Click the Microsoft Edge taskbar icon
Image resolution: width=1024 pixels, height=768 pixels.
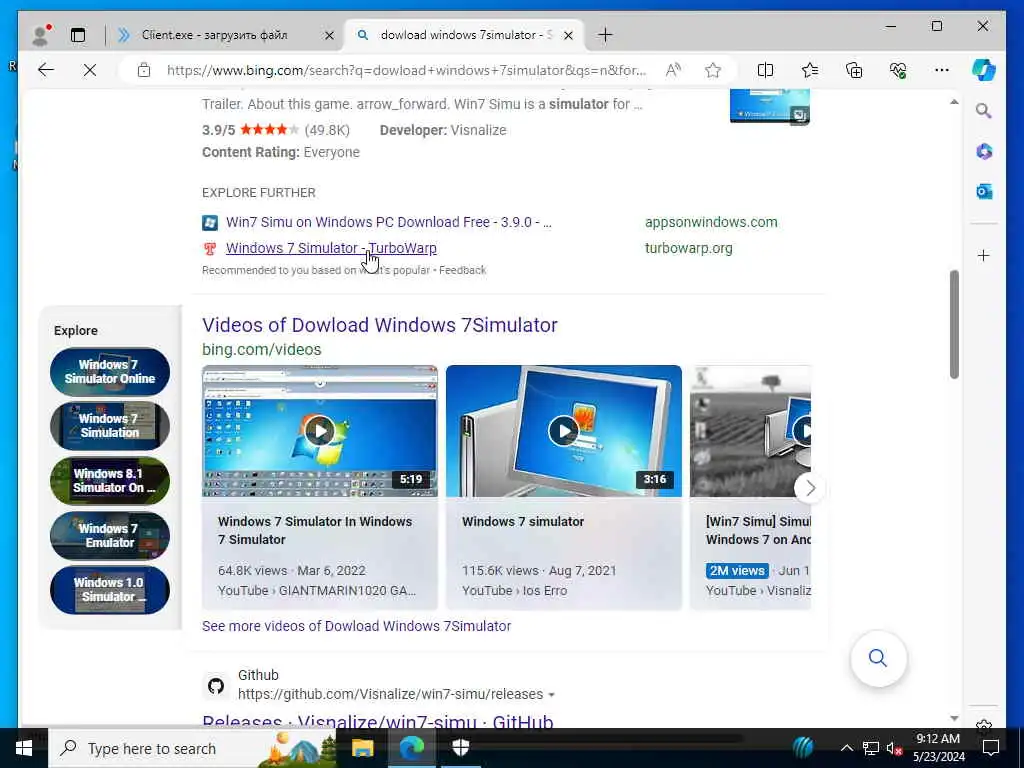[412, 748]
